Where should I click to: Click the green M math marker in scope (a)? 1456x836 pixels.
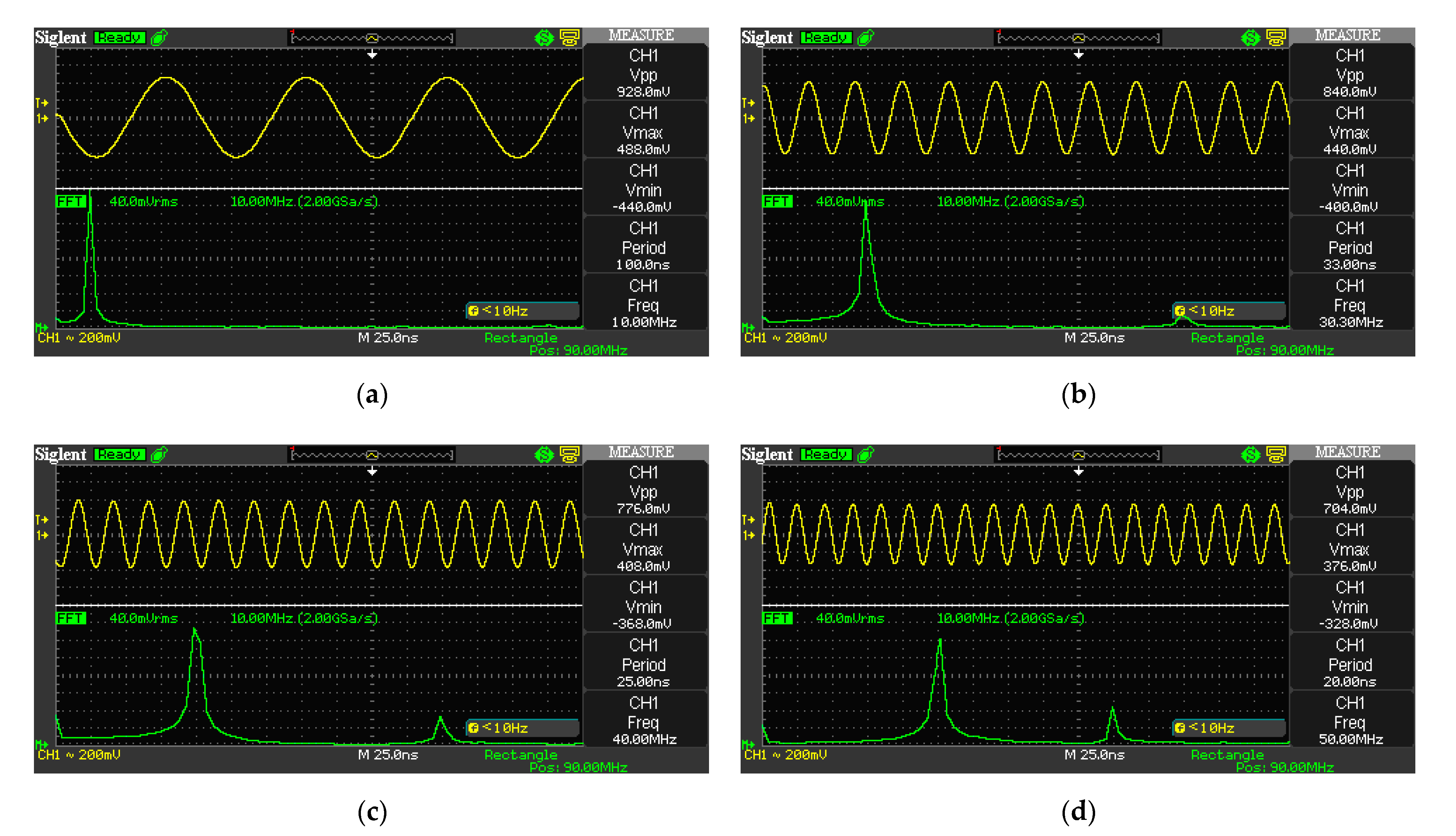(x=41, y=327)
